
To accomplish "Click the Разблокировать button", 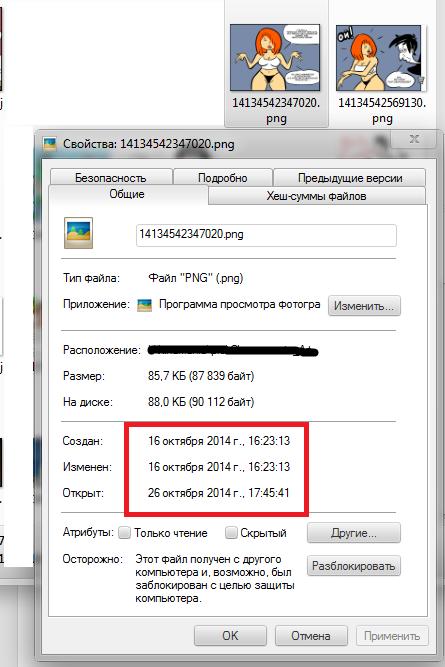I will pyautogui.click(x=354, y=566).
